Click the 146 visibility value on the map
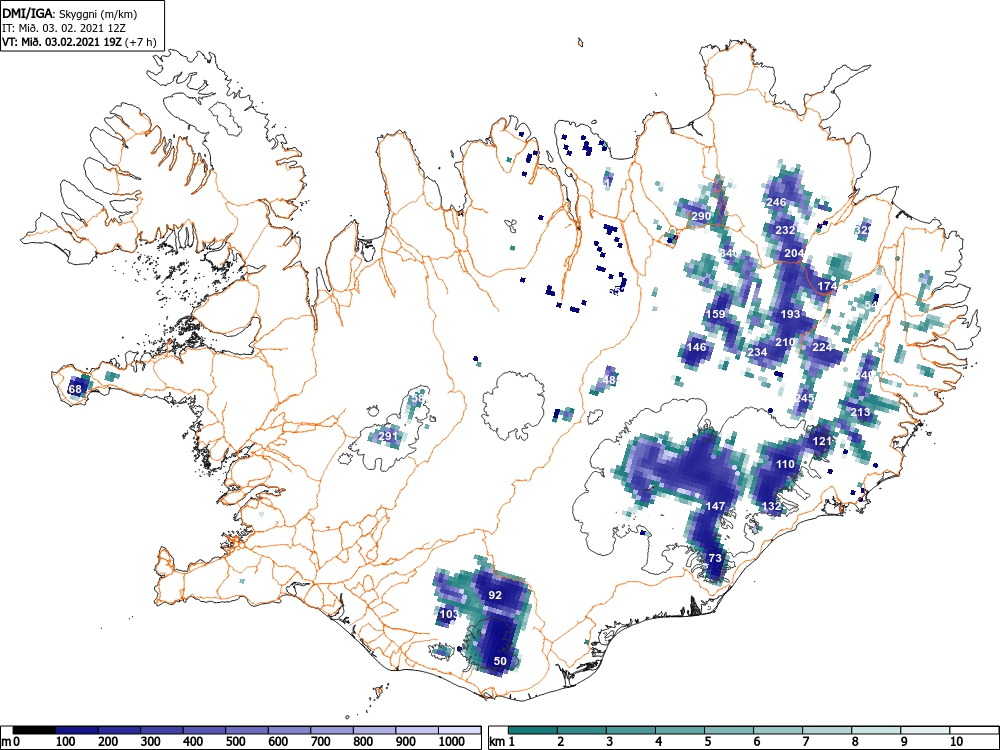Image resolution: width=1000 pixels, height=750 pixels. click(696, 347)
